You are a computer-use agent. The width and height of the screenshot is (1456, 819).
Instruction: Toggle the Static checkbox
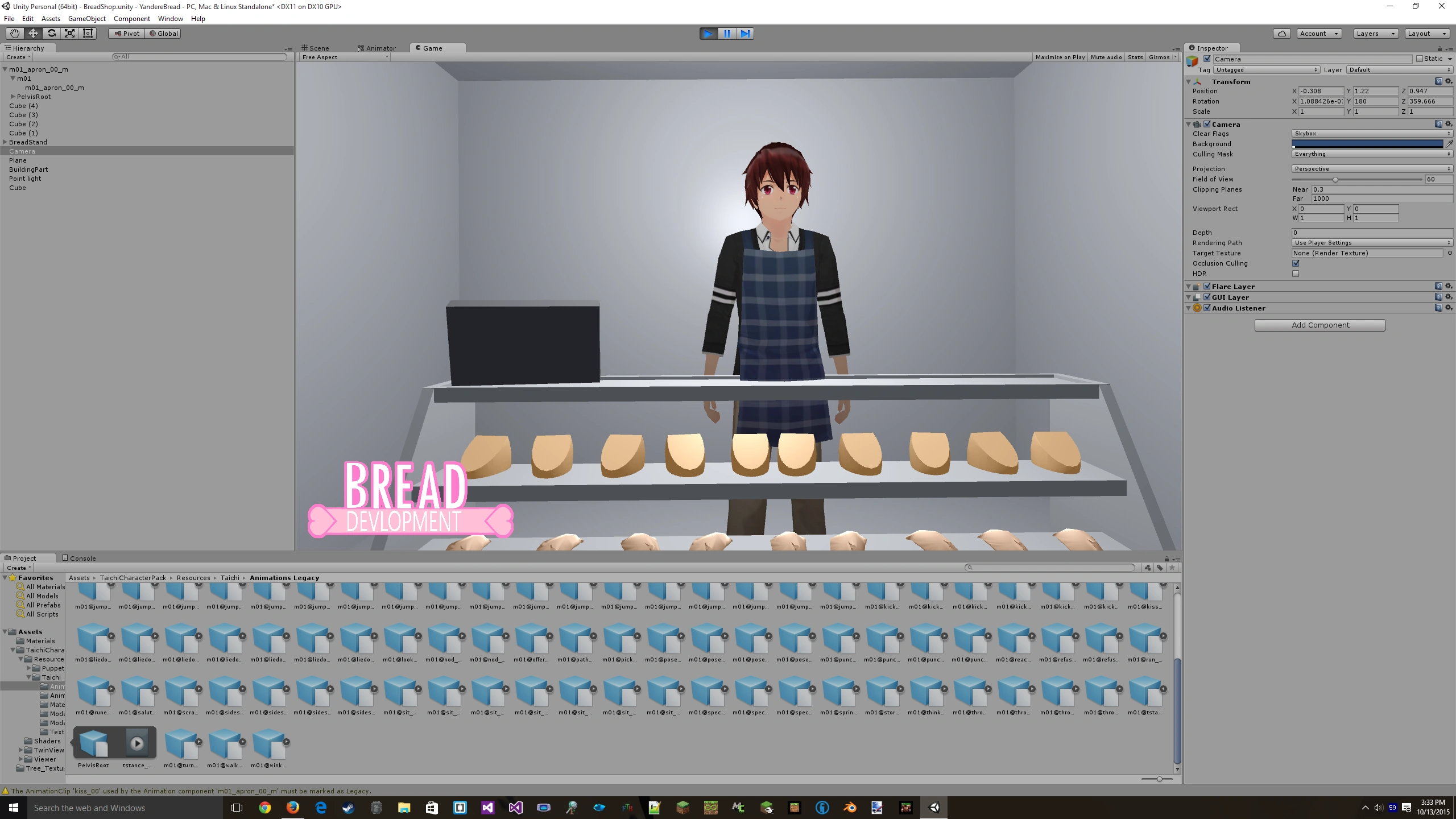1420,59
